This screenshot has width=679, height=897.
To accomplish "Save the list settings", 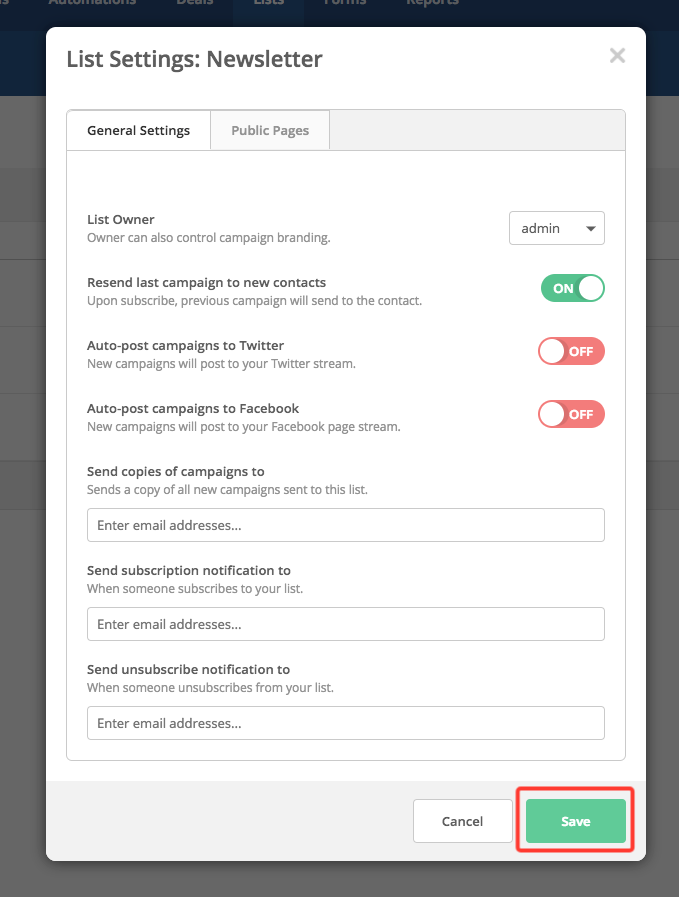I will (575, 821).
